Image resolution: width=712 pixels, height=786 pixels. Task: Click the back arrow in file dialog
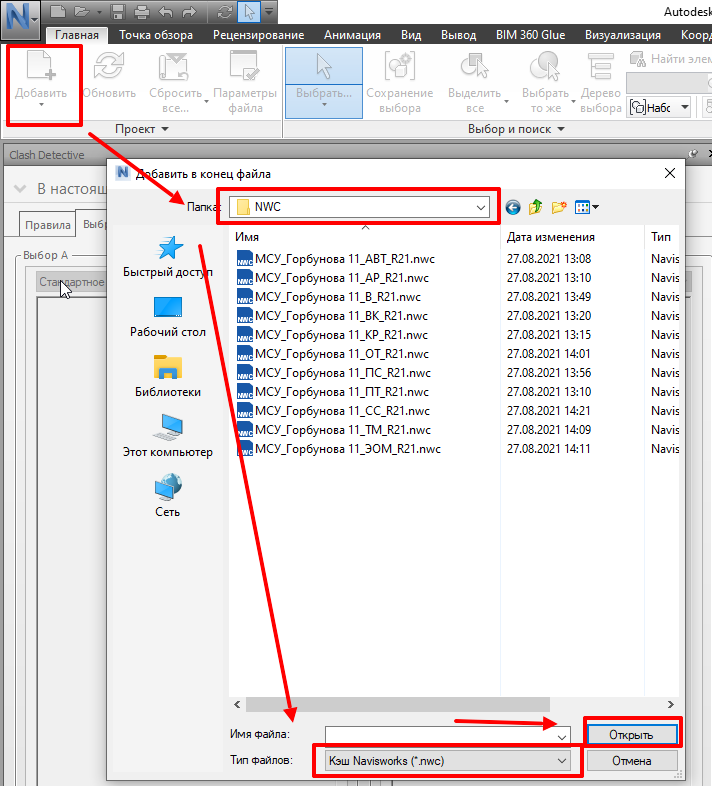[513, 207]
